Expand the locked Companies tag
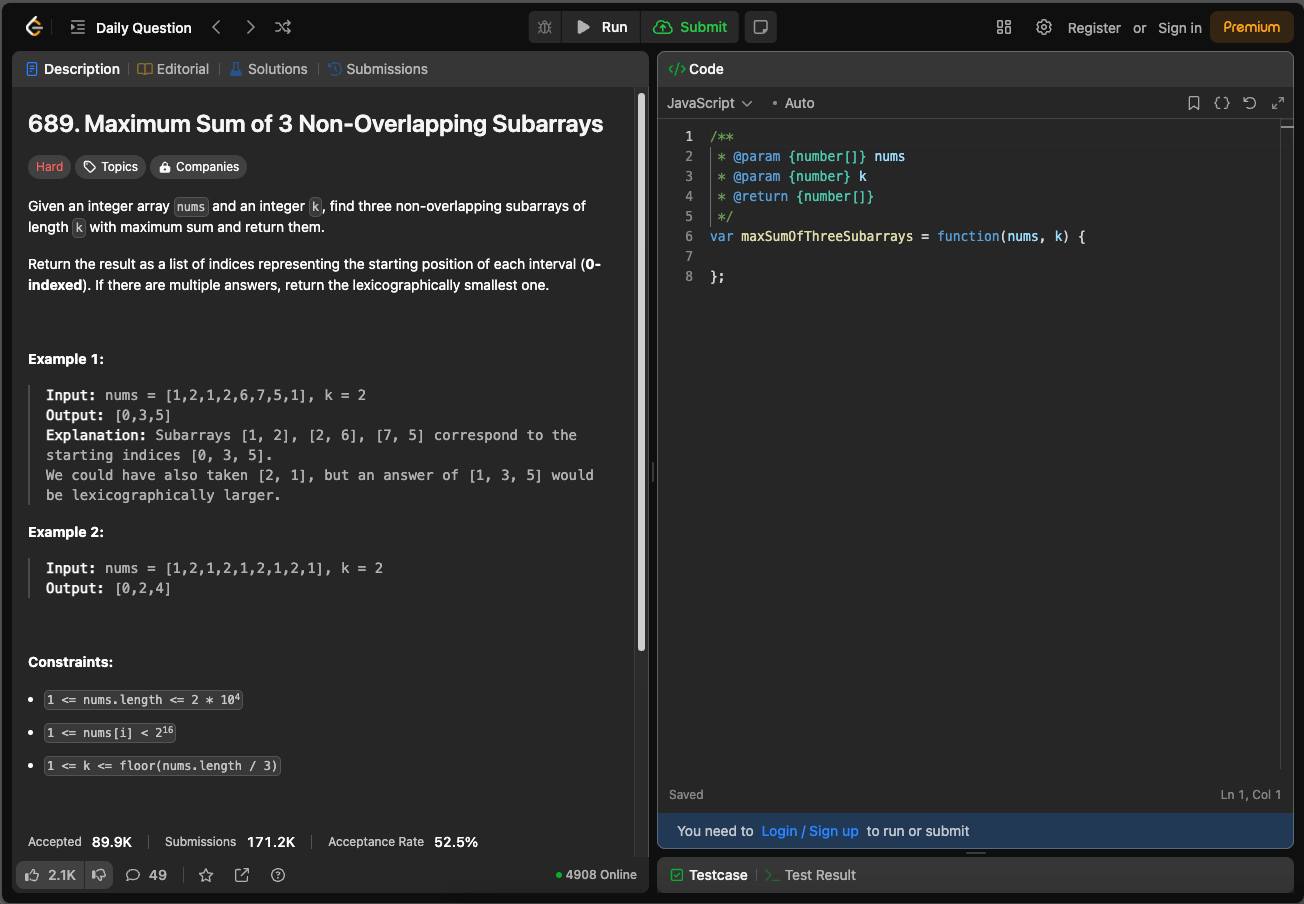 (198, 167)
